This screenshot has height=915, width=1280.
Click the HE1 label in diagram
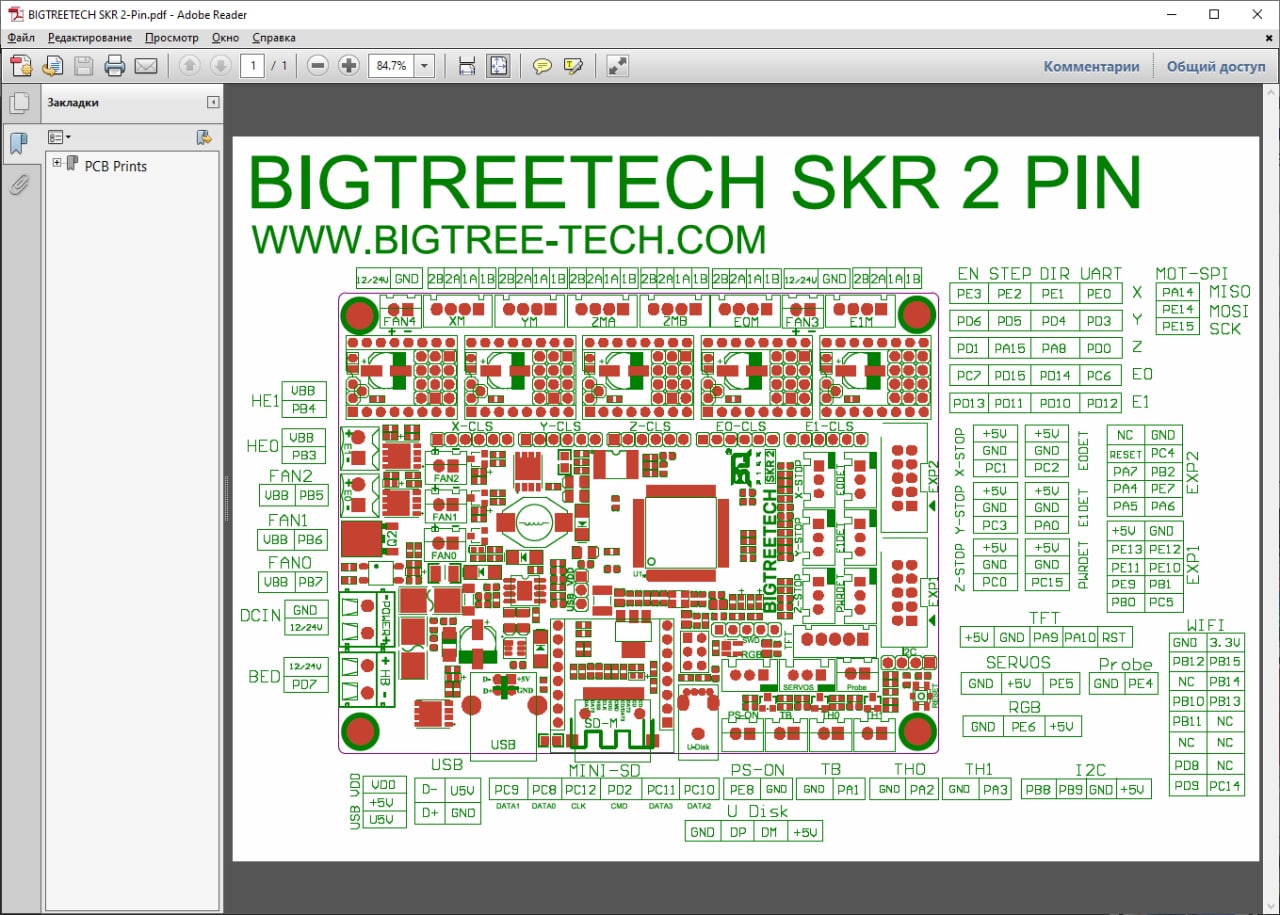[265, 401]
